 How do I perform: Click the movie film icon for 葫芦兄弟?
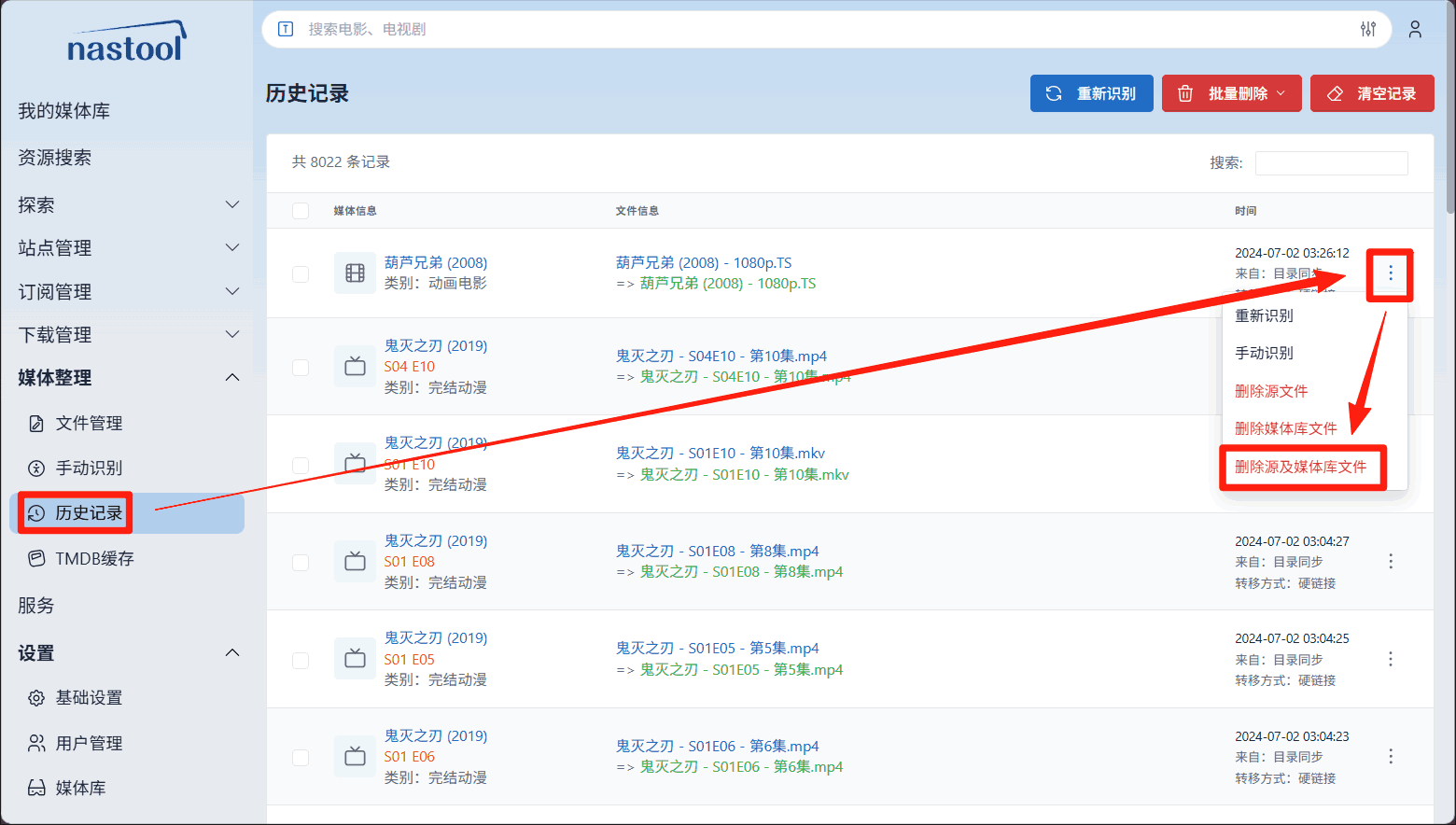[355, 273]
